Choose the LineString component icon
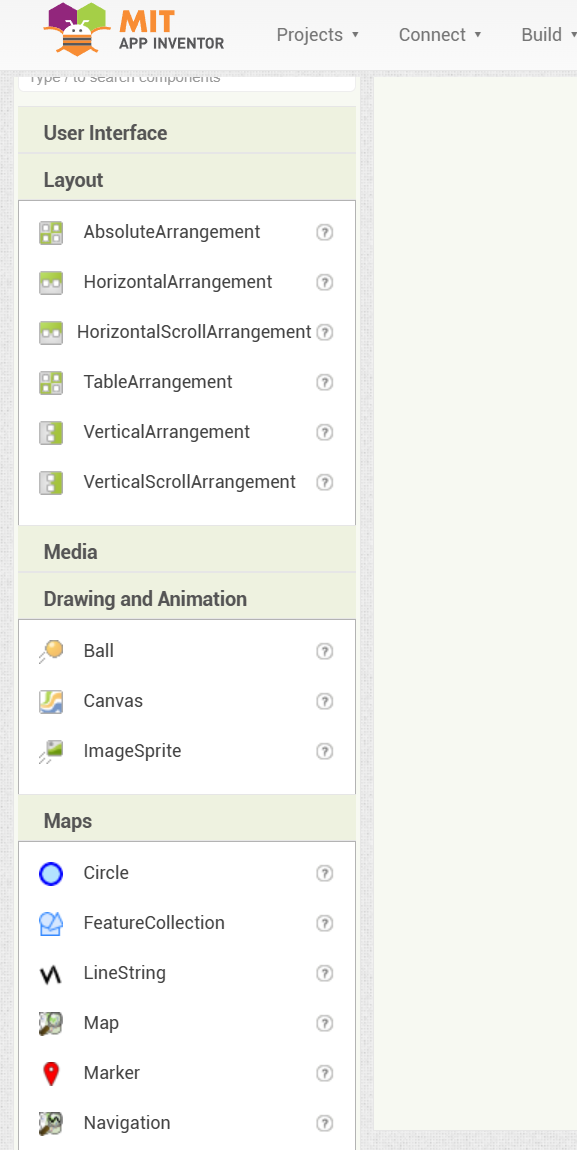 [x=51, y=973]
